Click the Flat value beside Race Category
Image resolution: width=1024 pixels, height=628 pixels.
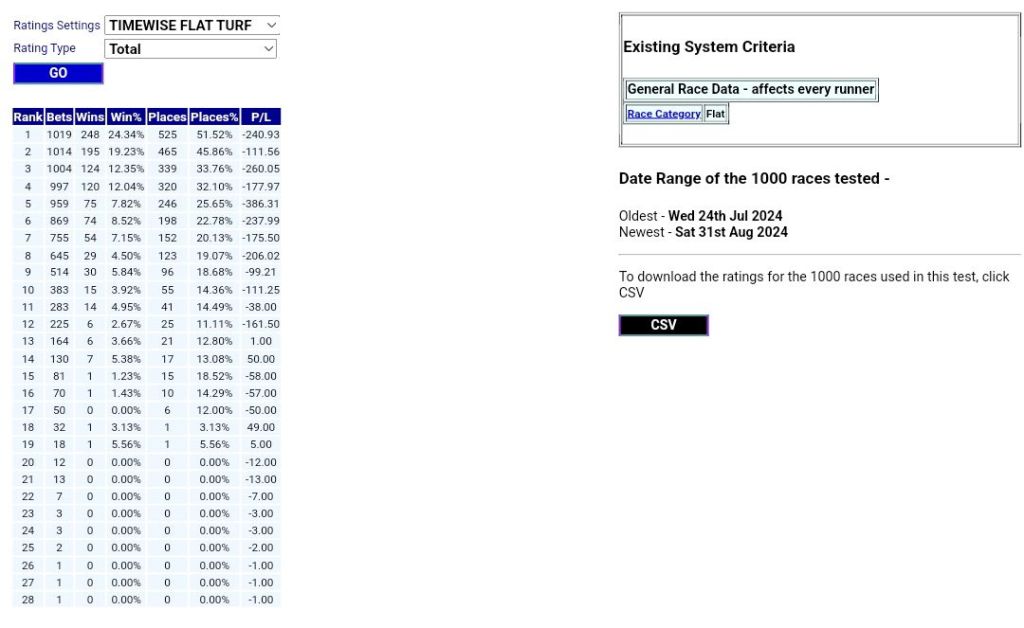(716, 114)
